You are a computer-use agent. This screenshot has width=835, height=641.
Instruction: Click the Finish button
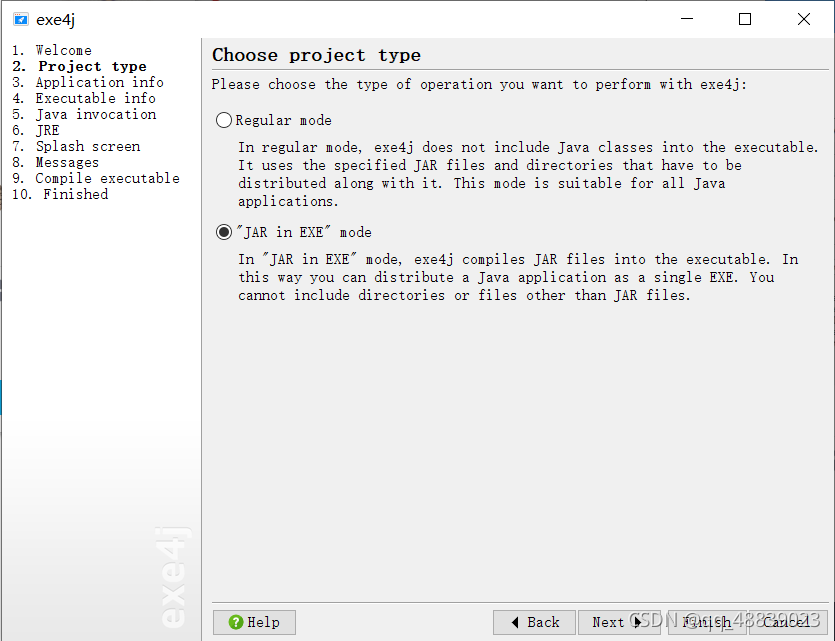coord(706,622)
